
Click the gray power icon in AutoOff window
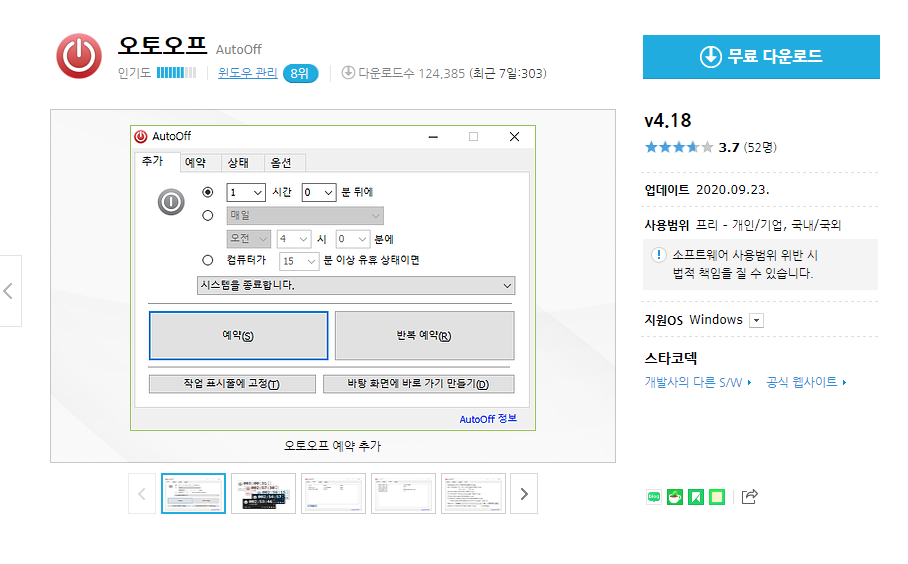point(171,202)
